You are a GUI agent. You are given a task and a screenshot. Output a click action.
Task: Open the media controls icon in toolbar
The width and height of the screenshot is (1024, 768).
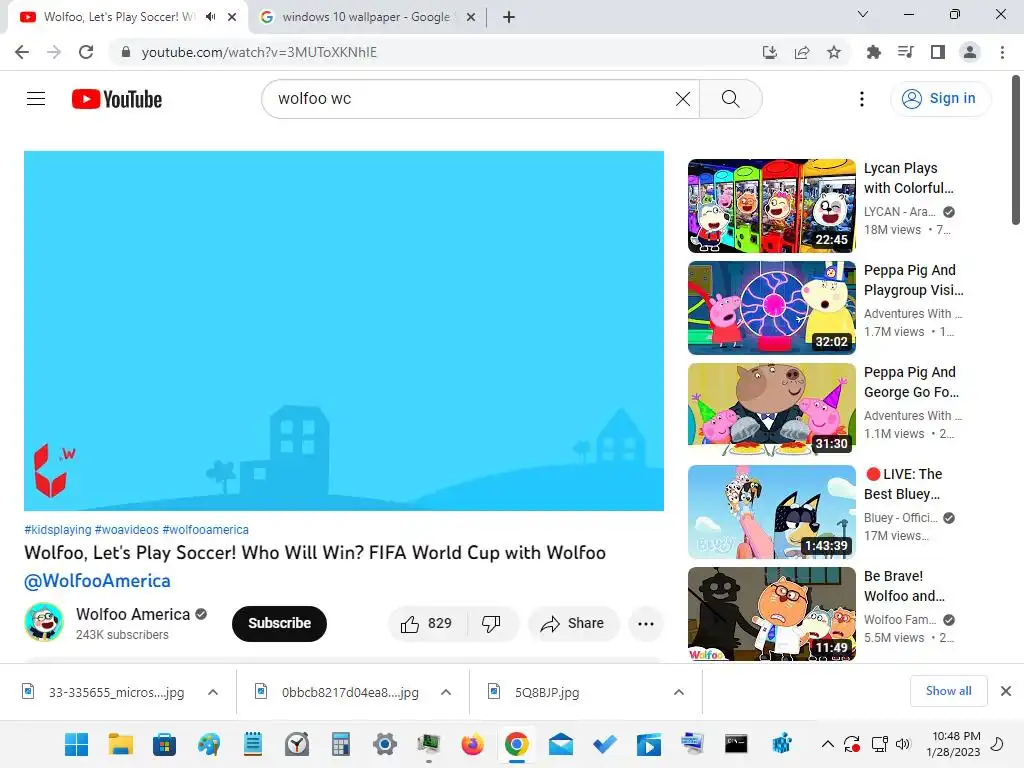905,52
